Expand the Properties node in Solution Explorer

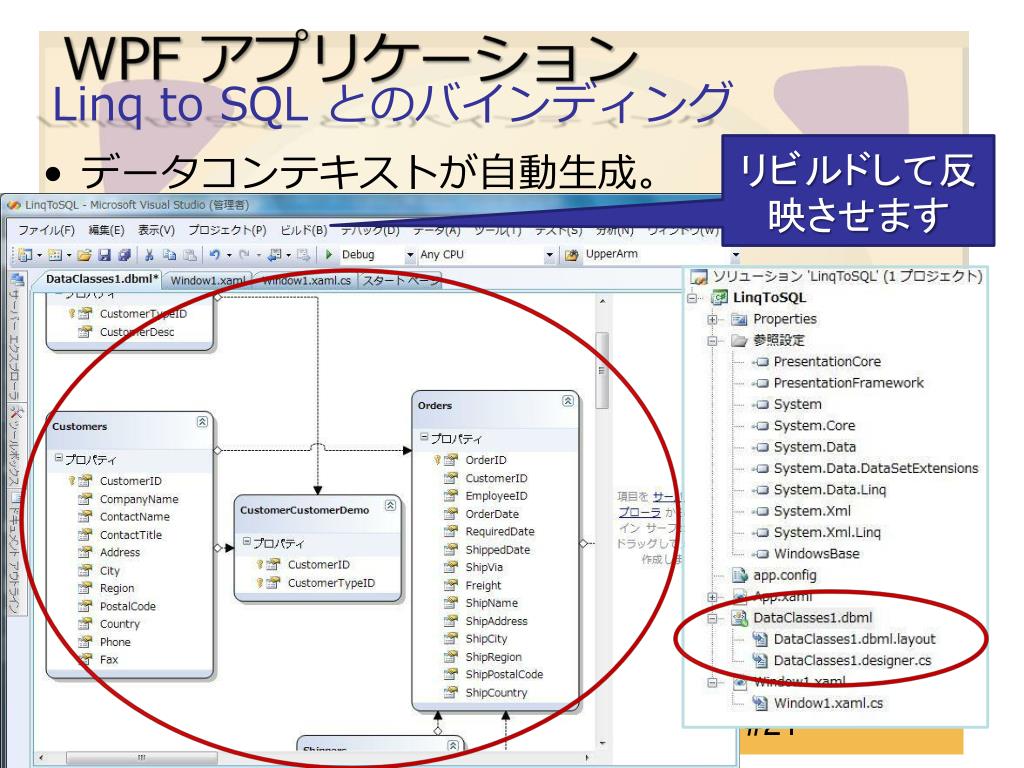[712, 320]
